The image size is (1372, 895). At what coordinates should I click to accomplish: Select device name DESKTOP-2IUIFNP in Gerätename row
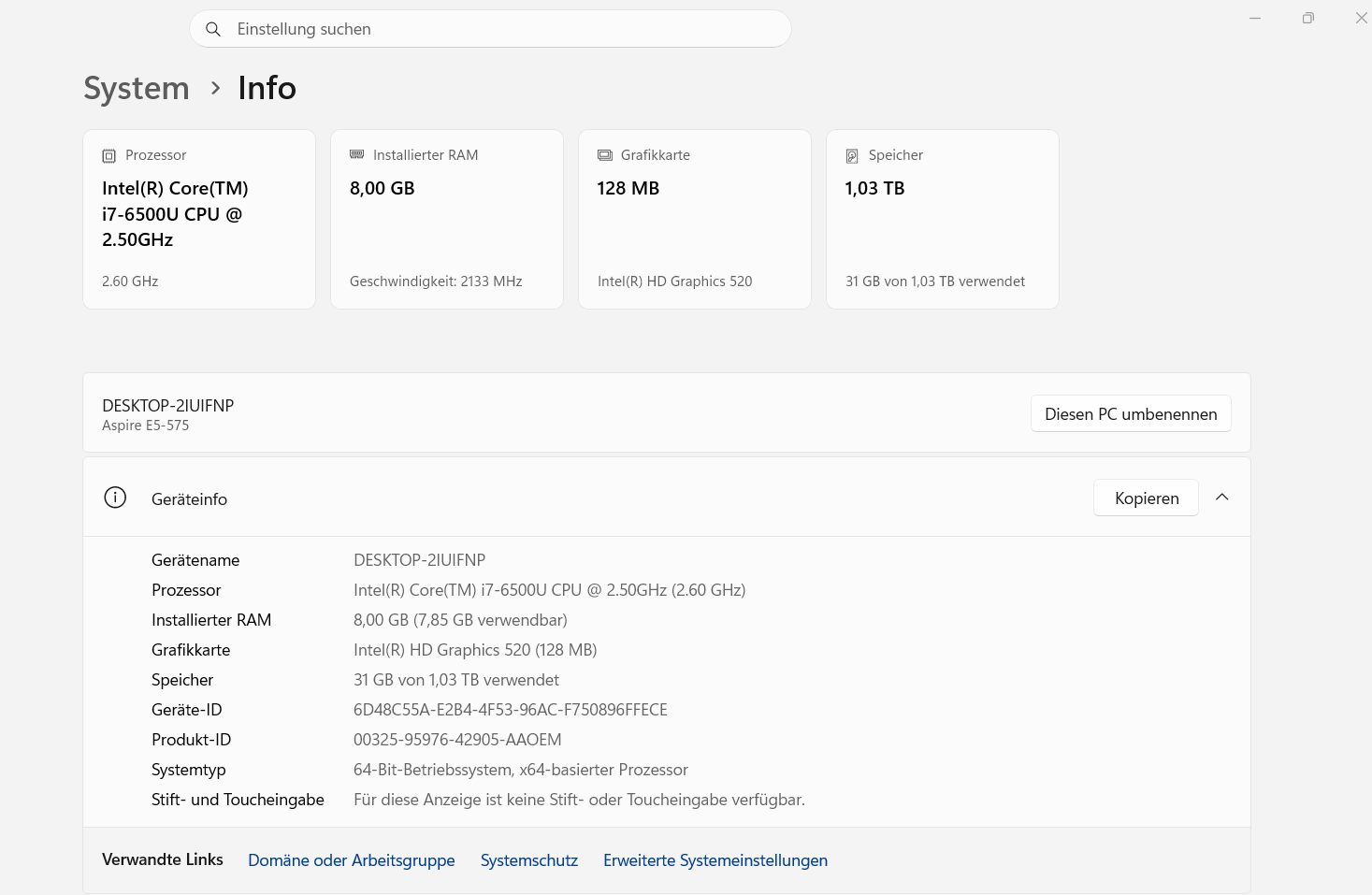419,560
